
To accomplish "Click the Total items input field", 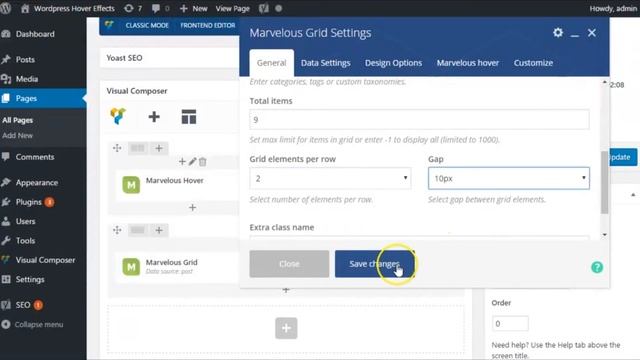I will point(419,120).
